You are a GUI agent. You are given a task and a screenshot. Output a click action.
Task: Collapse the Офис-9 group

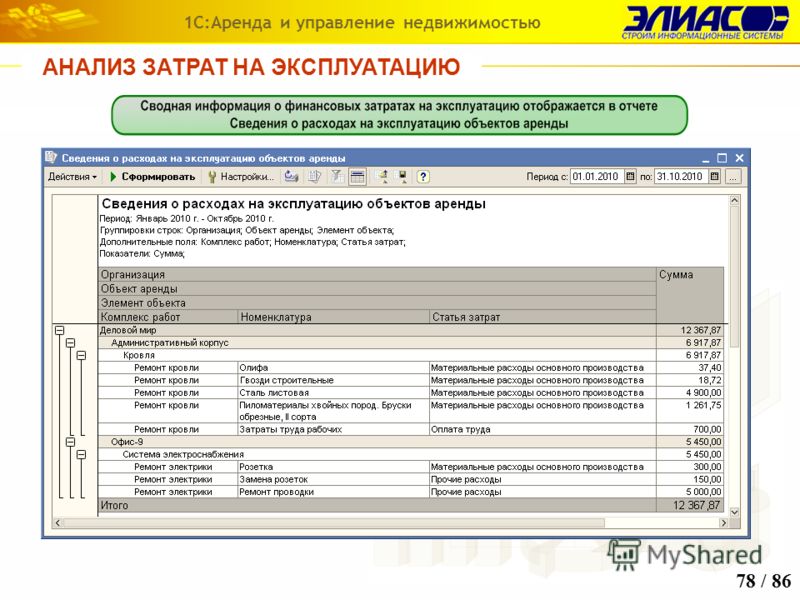coord(70,442)
